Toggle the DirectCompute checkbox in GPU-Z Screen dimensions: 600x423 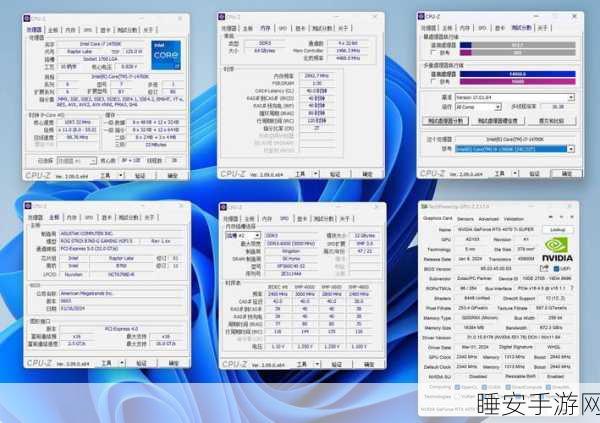tap(508, 387)
